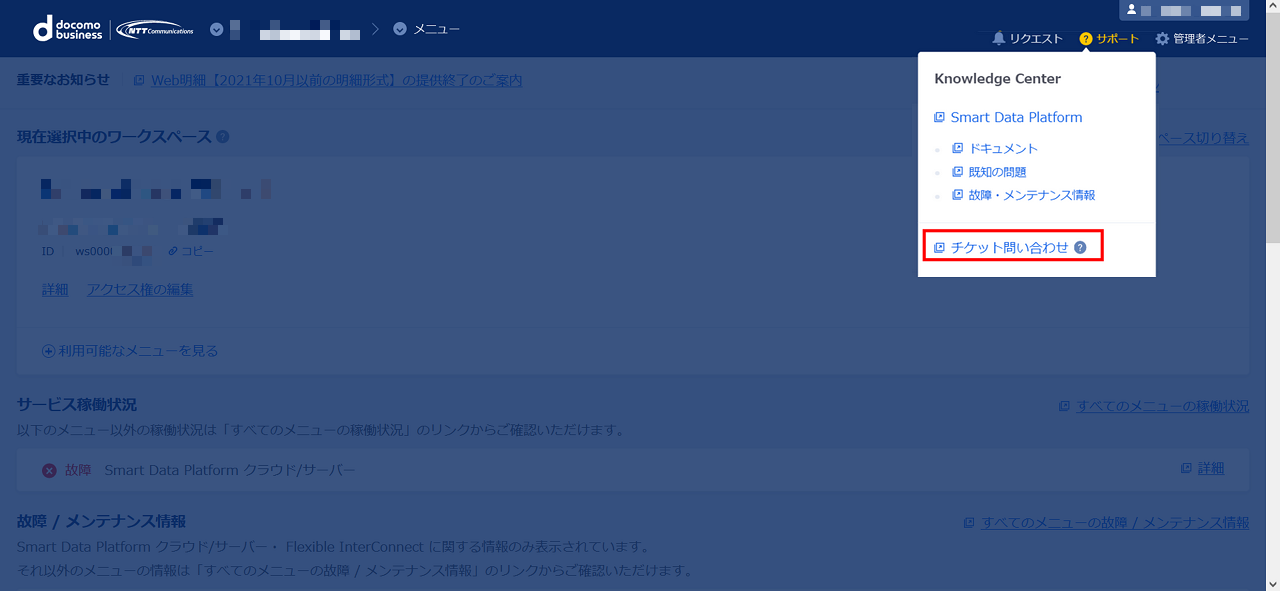Click external-link icon before Web明細 notice

point(139,80)
